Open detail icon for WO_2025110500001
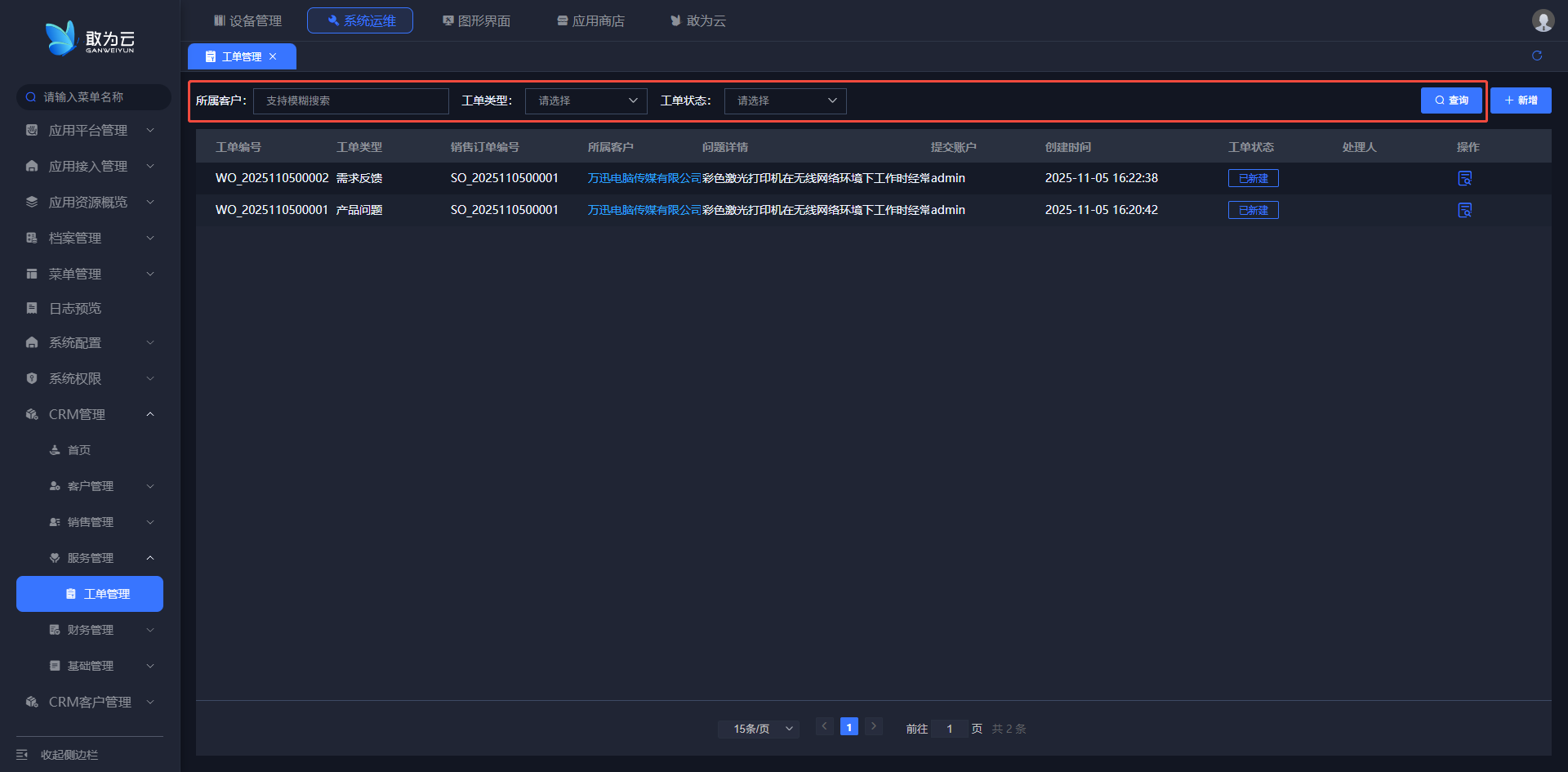 pyautogui.click(x=1465, y=210)
